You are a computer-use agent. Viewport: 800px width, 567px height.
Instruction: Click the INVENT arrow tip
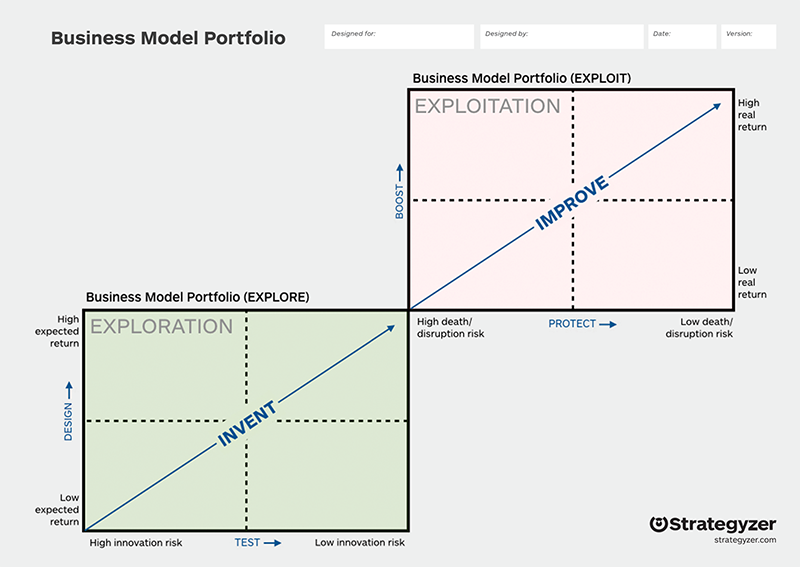point(390,328)
